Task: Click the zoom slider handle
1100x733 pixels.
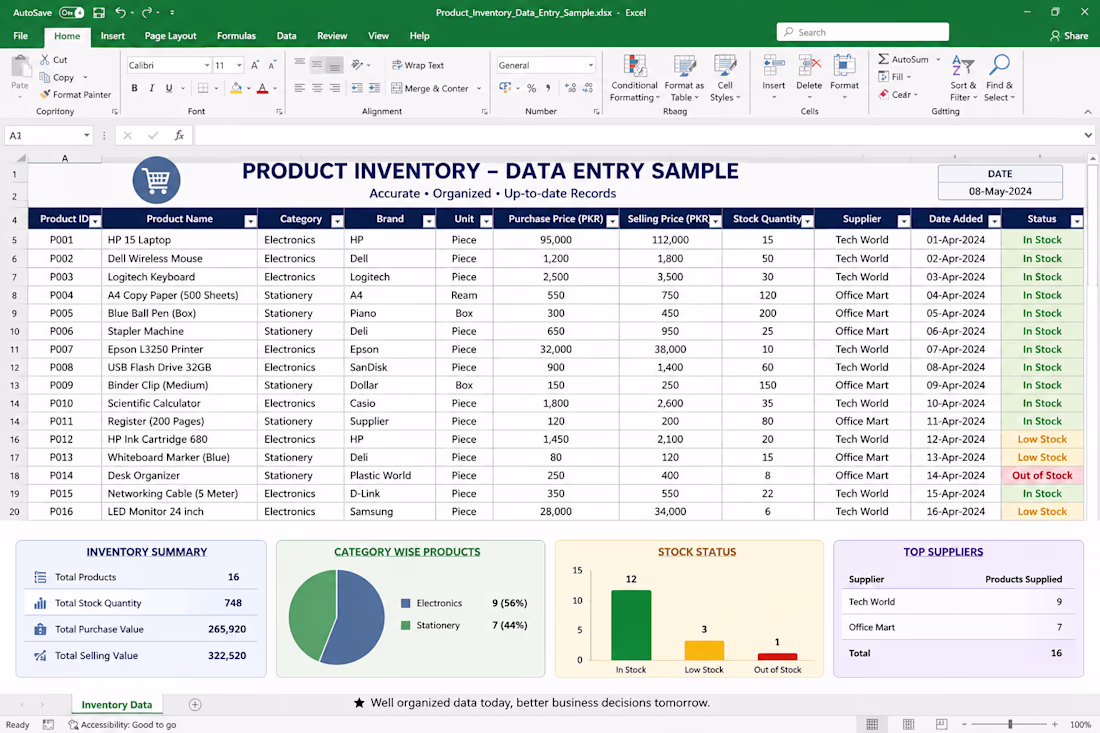Action: 1010,724
